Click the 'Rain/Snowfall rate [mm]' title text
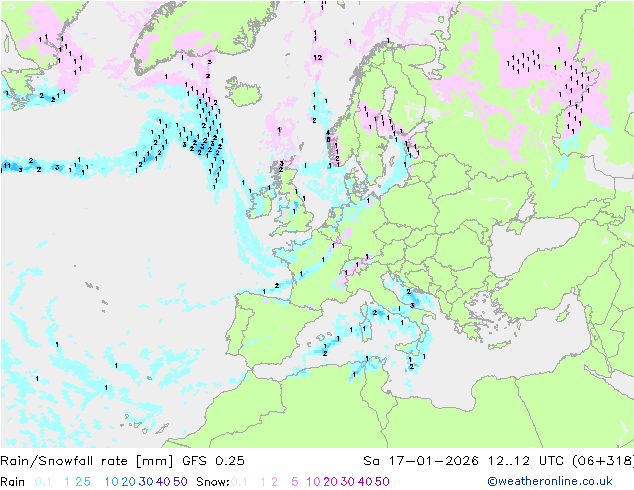 tap(87, 461)
